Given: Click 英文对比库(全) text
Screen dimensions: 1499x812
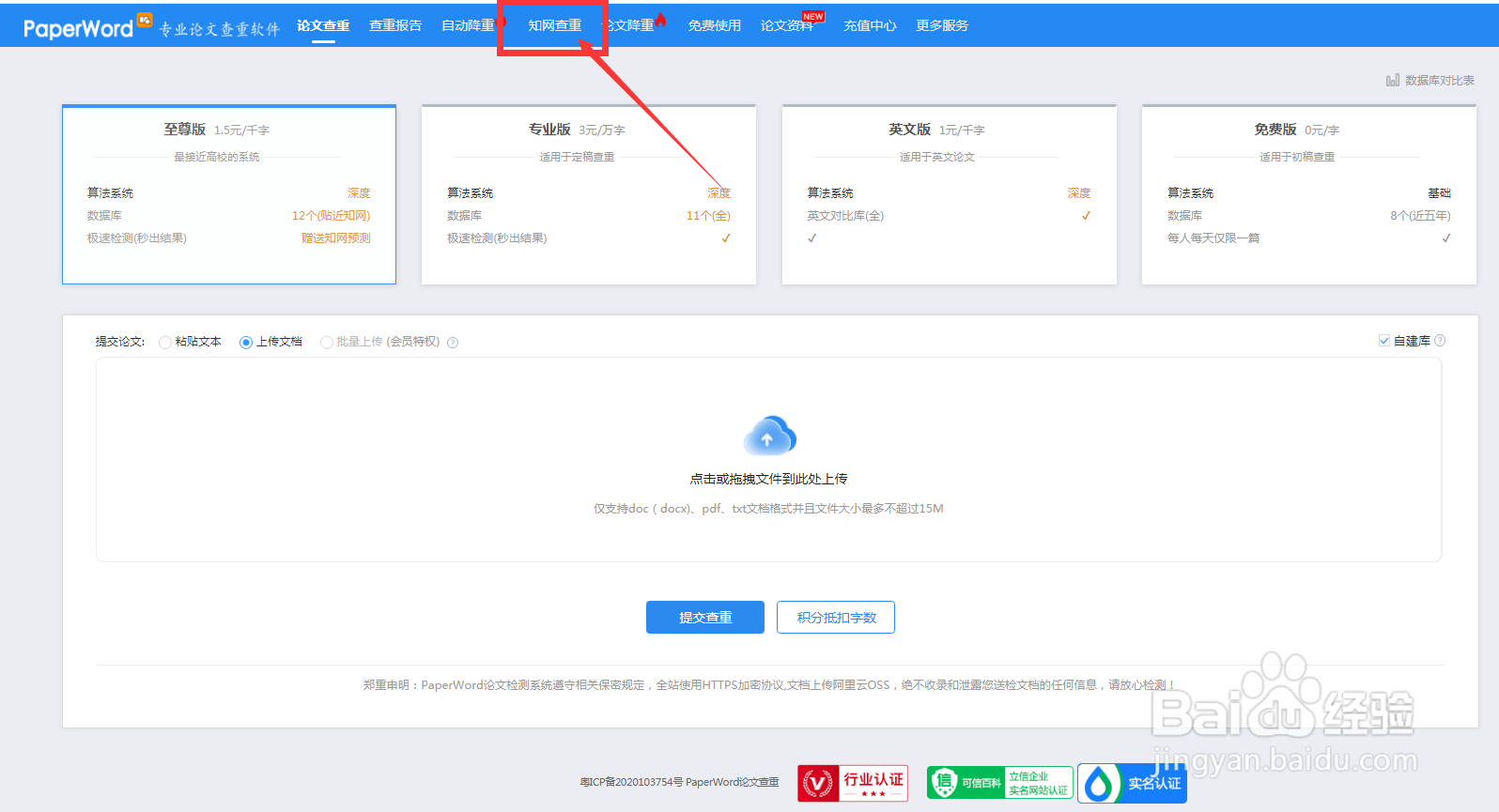Looking at the screenshot, I should tap(845, 216).
